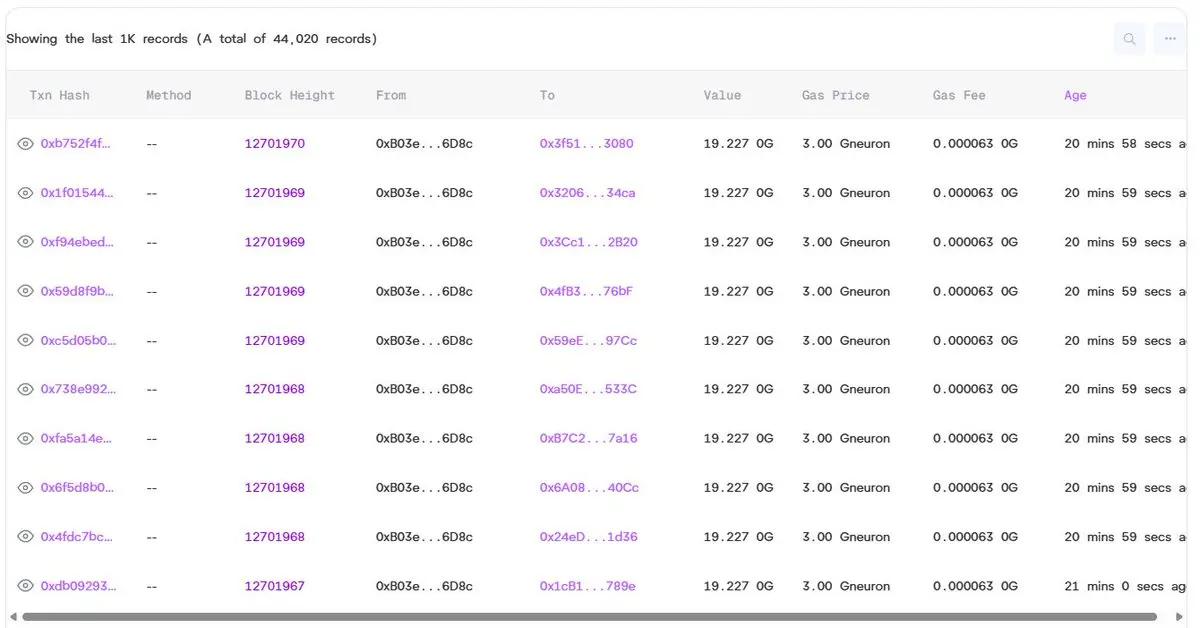The width and height of the screenshot is (1200, 628).
Task: Open recipient address 0x1cB1...789e
Action: coord(587,586)
